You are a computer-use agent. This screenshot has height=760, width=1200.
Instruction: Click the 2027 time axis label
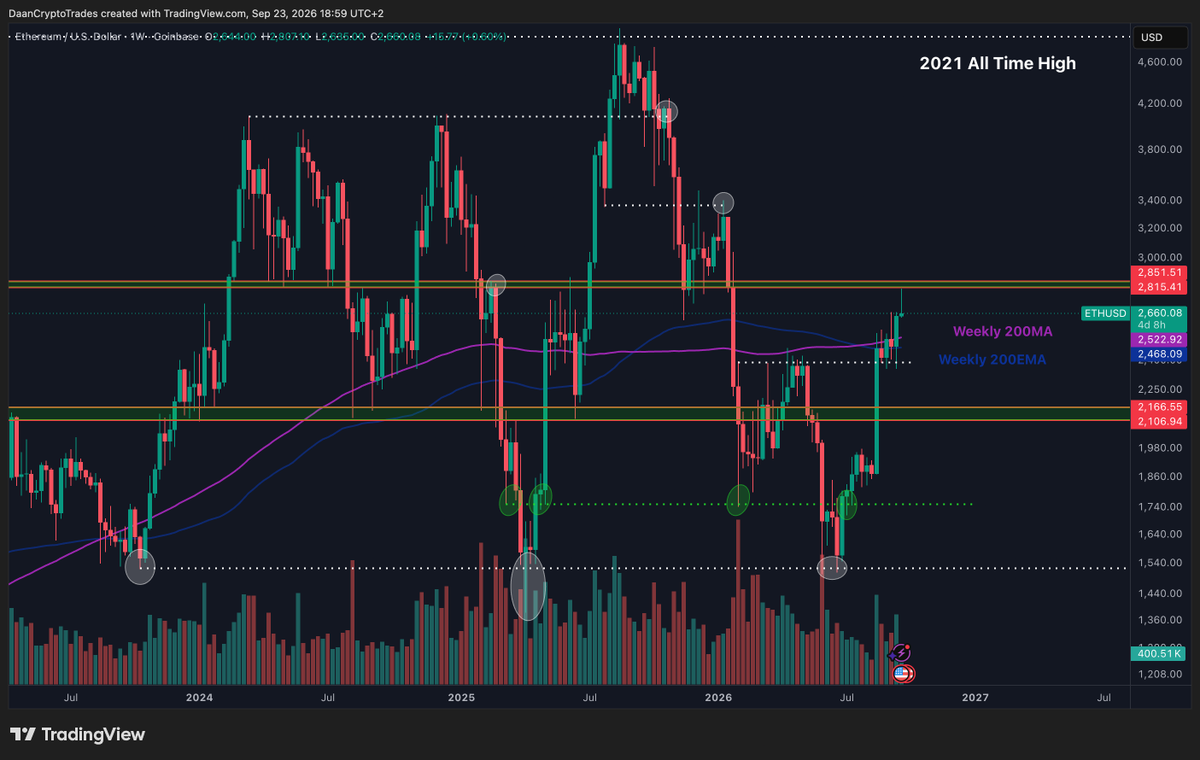[975, 696]
